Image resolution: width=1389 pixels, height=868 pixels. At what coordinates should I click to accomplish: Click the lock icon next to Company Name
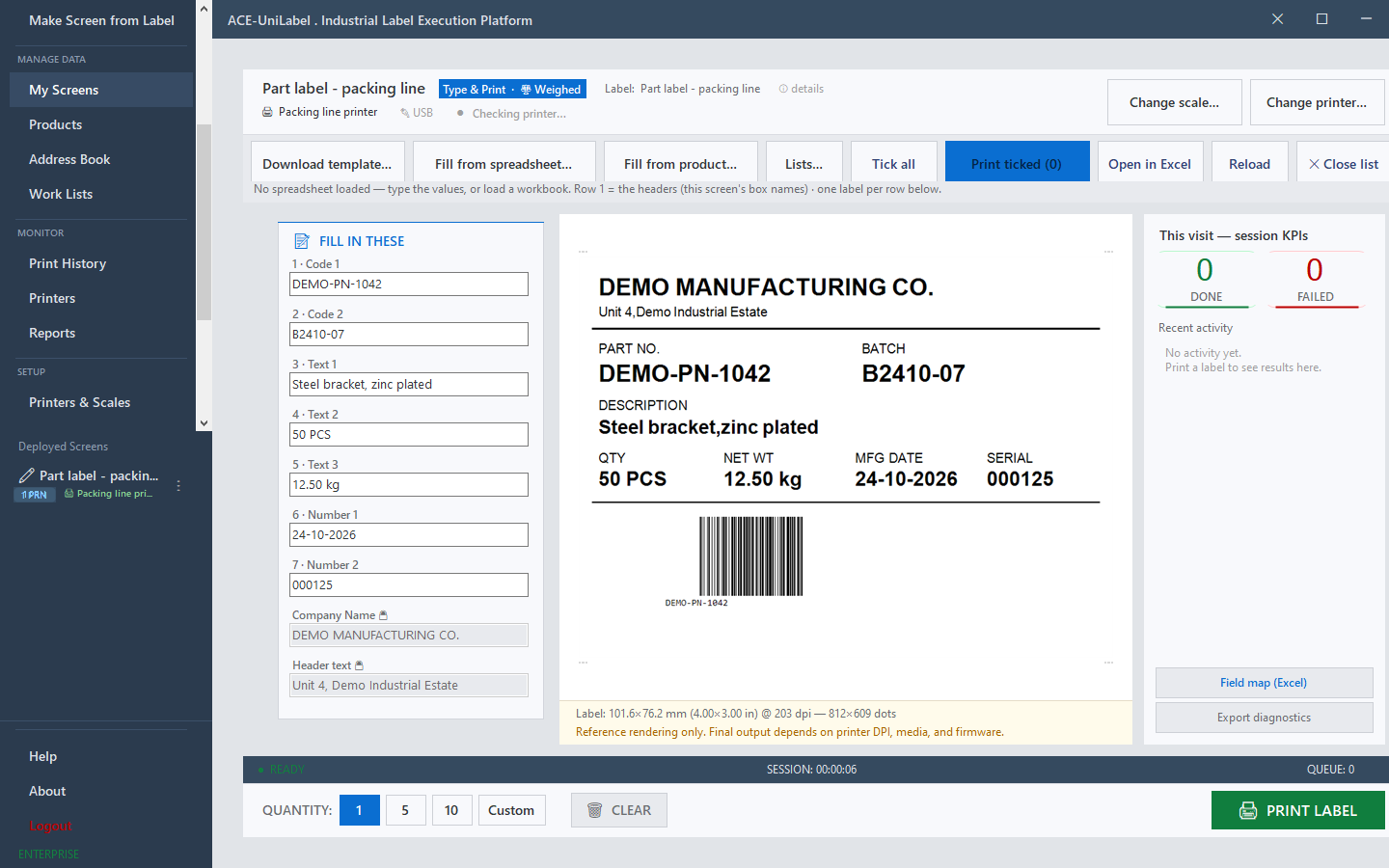pyautogui.click(x=383, y=615)
